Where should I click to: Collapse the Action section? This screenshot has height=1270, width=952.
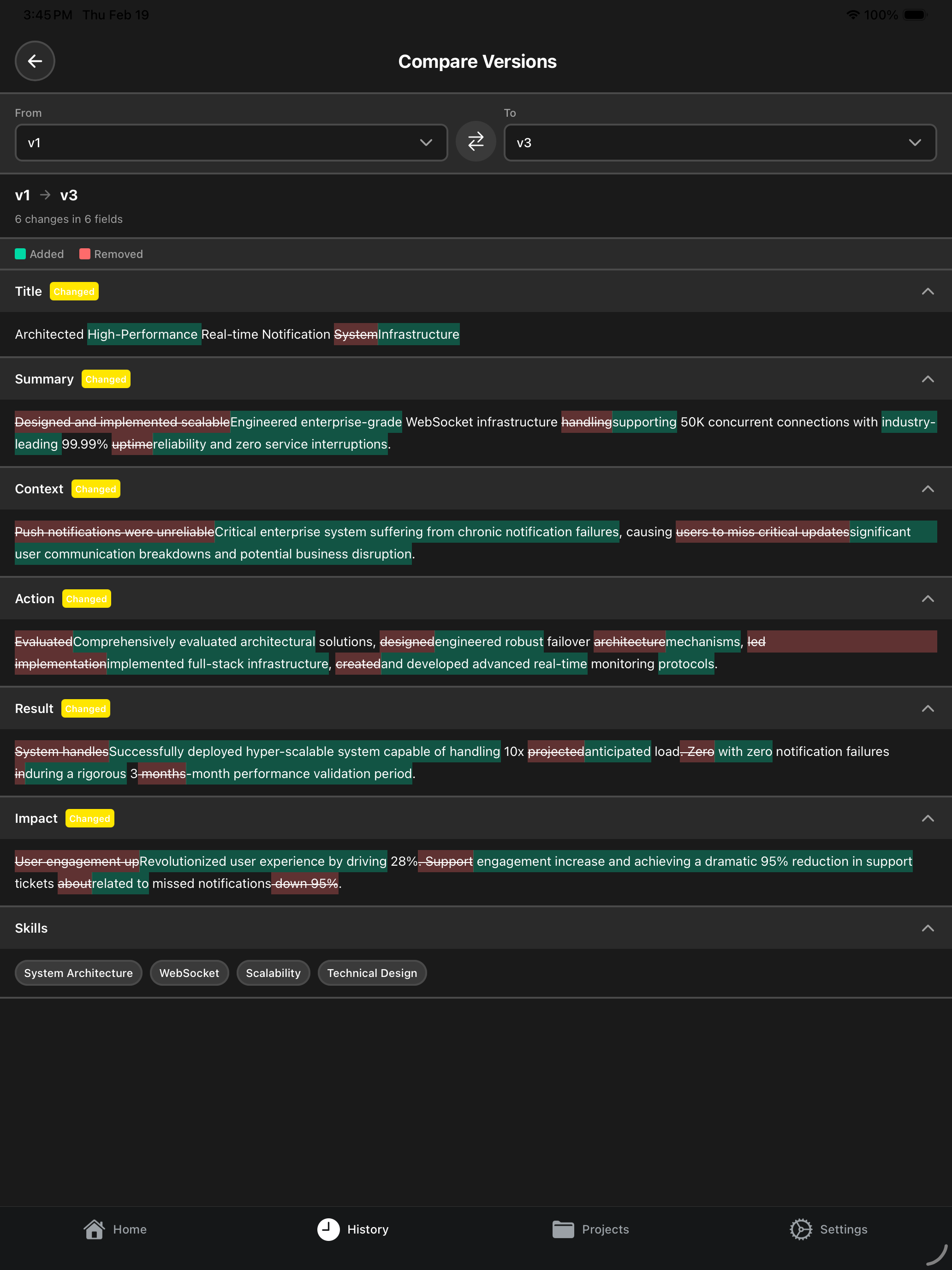click(928, 599)
